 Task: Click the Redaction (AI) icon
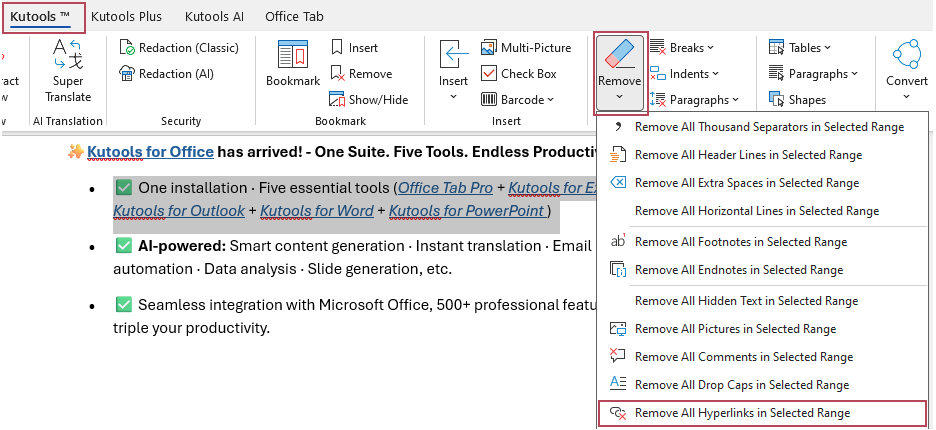point(127,73)
